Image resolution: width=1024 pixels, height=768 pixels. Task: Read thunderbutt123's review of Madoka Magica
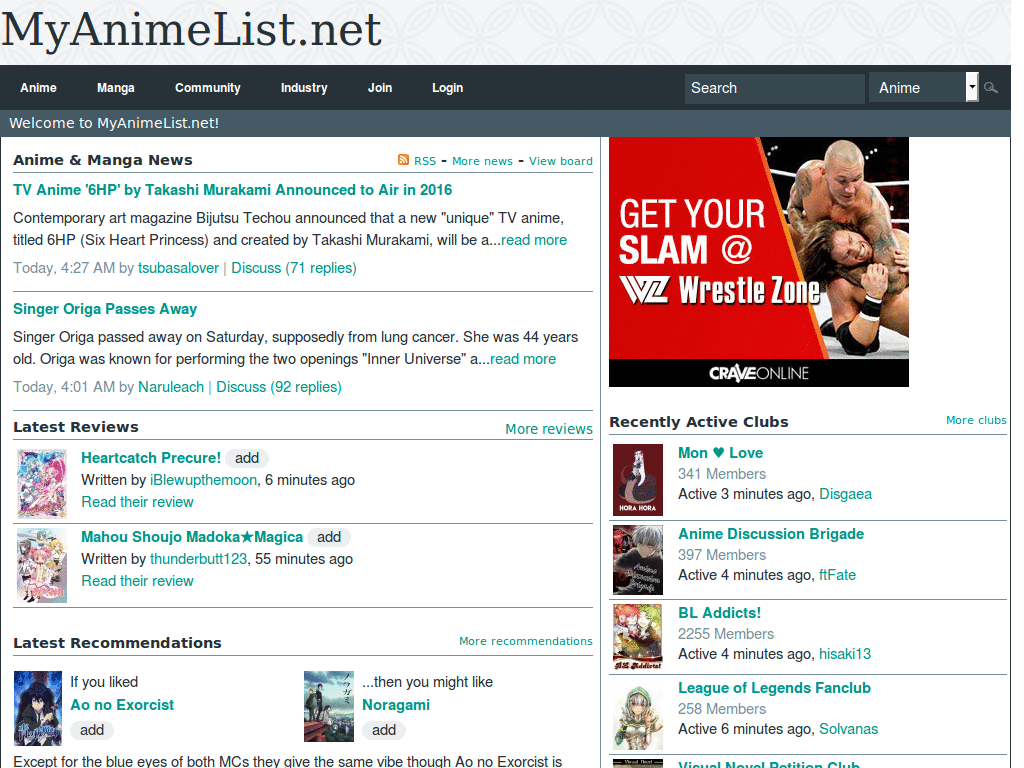tap(137, 581)
